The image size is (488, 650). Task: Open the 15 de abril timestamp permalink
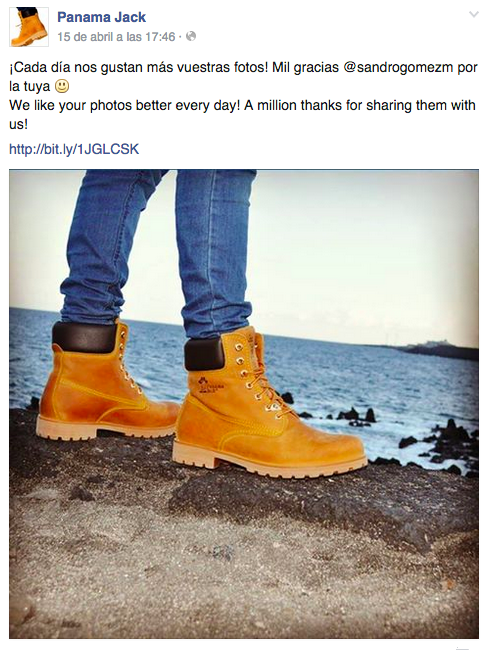116,37
